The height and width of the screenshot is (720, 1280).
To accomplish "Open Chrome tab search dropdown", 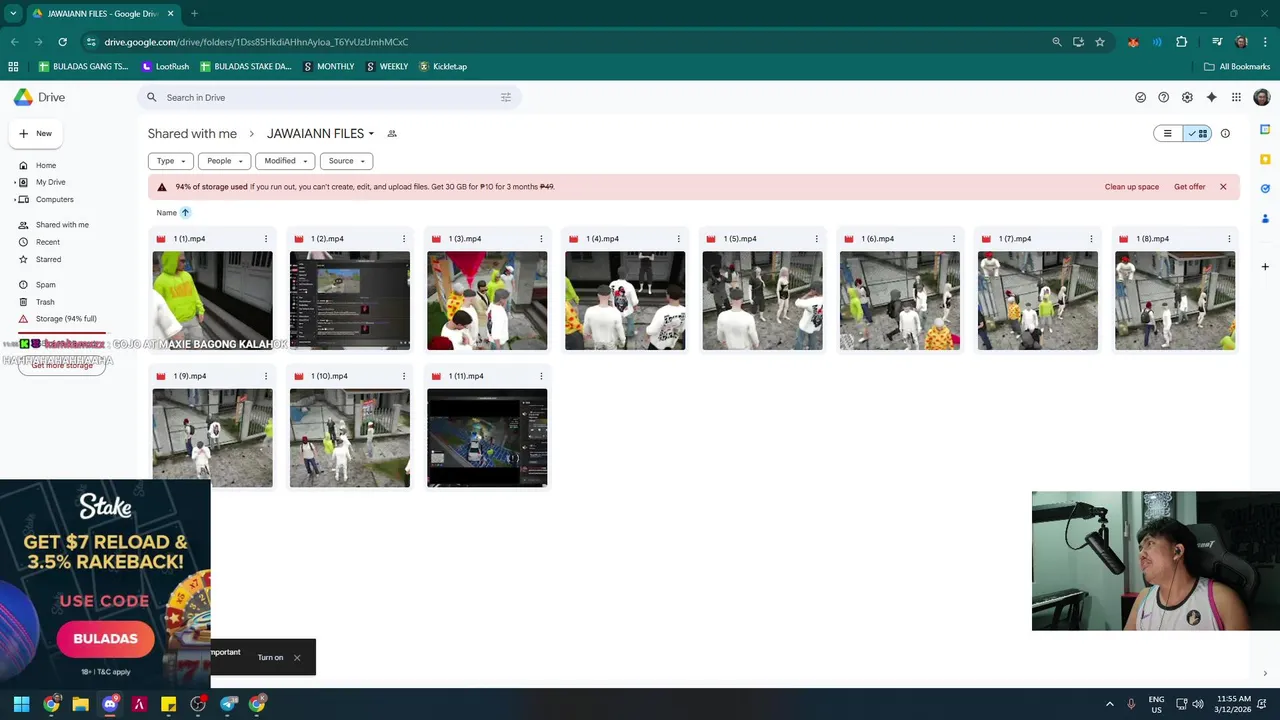I will pyautogui.click(x=13, y=13).
